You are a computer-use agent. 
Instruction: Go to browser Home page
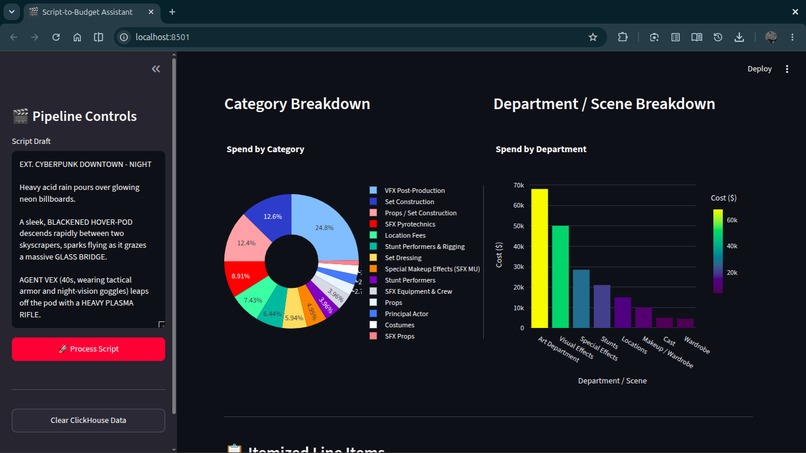point(77,37)
